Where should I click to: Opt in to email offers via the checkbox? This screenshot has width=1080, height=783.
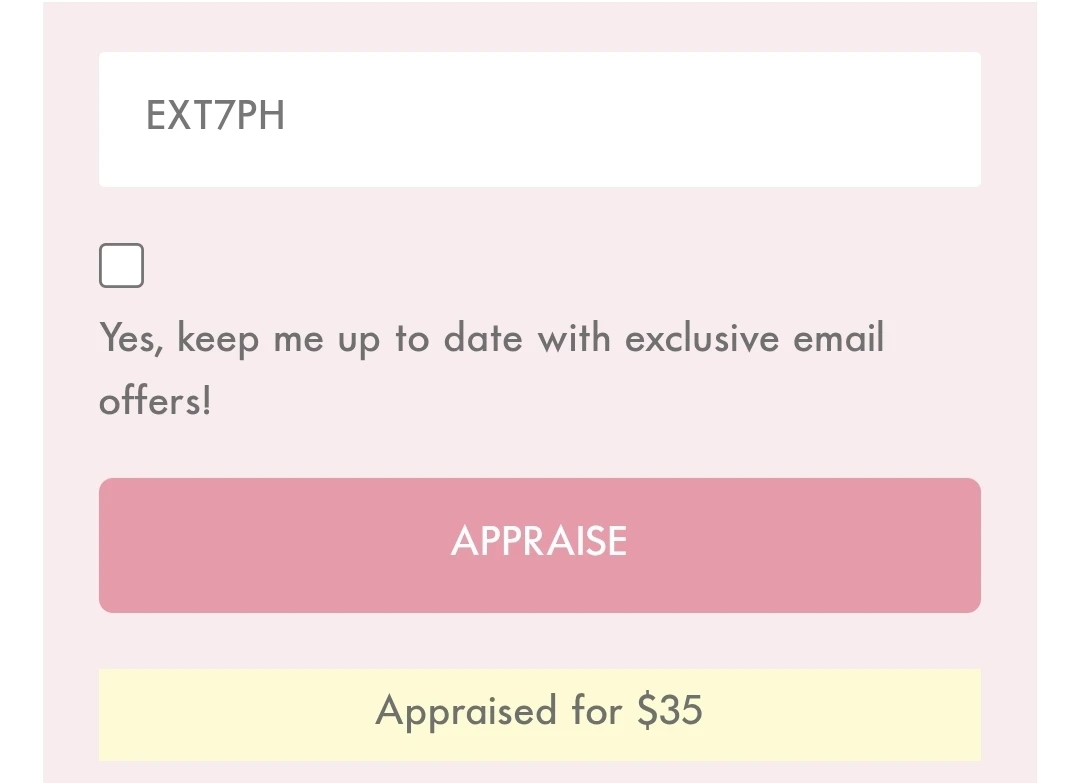pyautogui.click(x=121, y=265)
